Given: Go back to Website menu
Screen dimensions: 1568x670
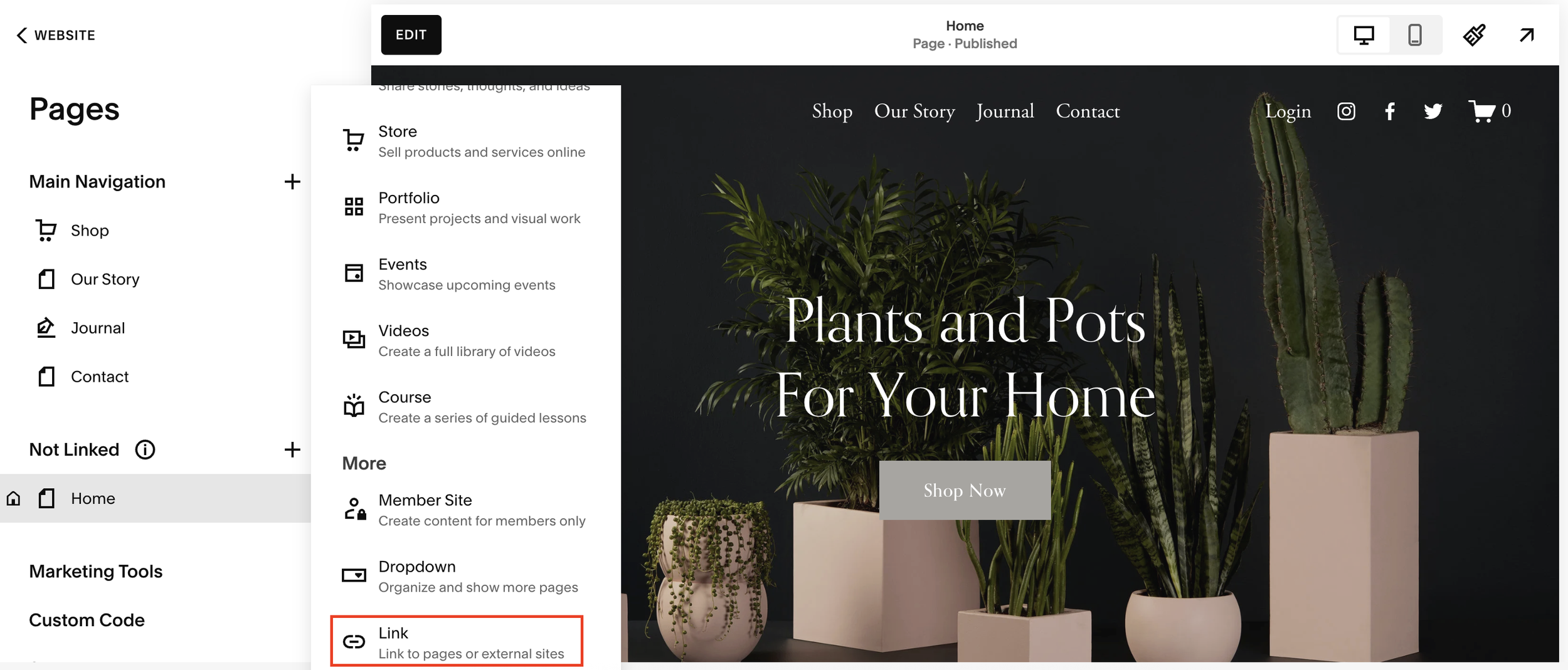Looking at the screenshot, I should tap(55, 35).
